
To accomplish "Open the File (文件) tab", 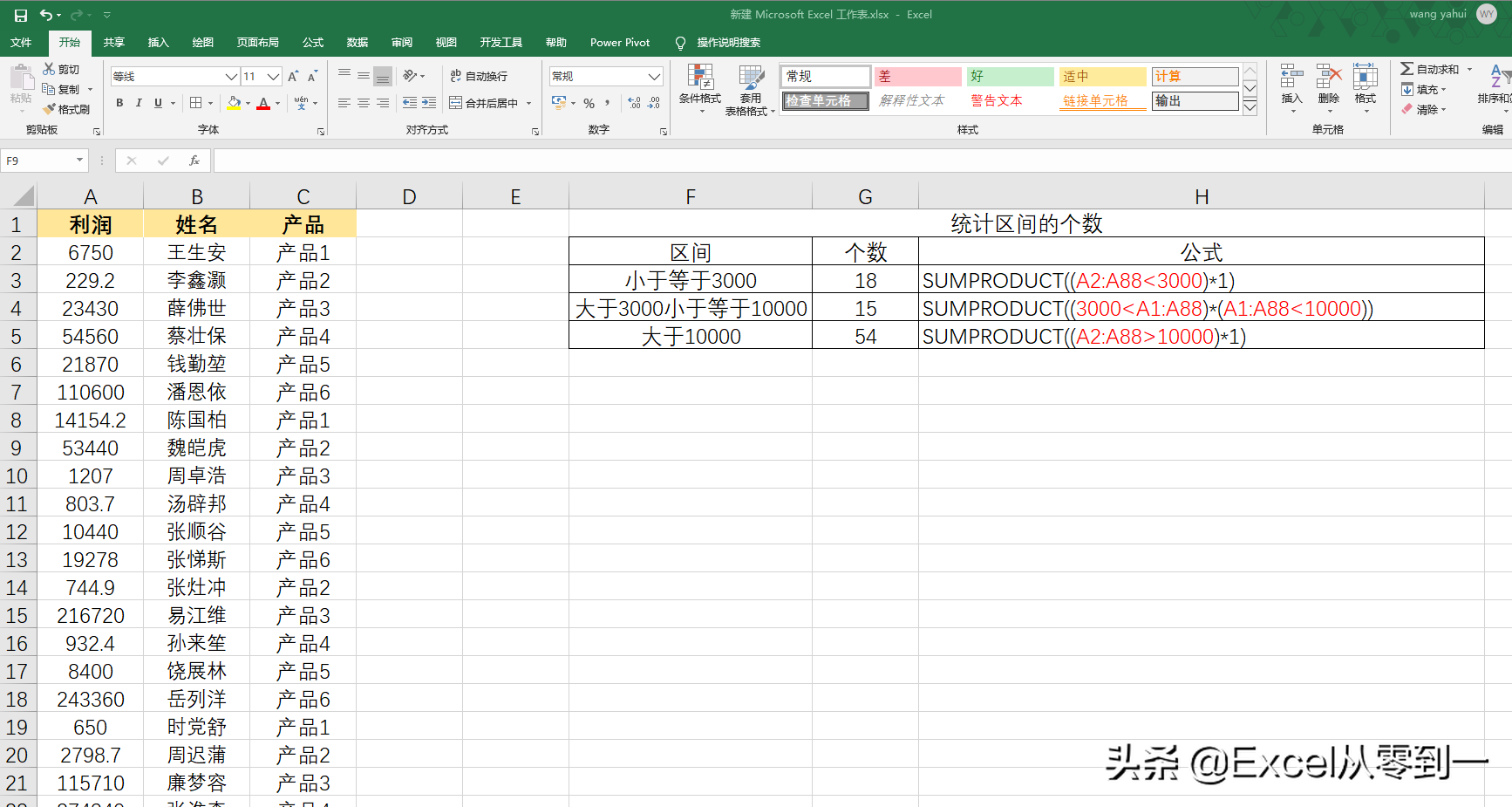I will click(21, 42).
